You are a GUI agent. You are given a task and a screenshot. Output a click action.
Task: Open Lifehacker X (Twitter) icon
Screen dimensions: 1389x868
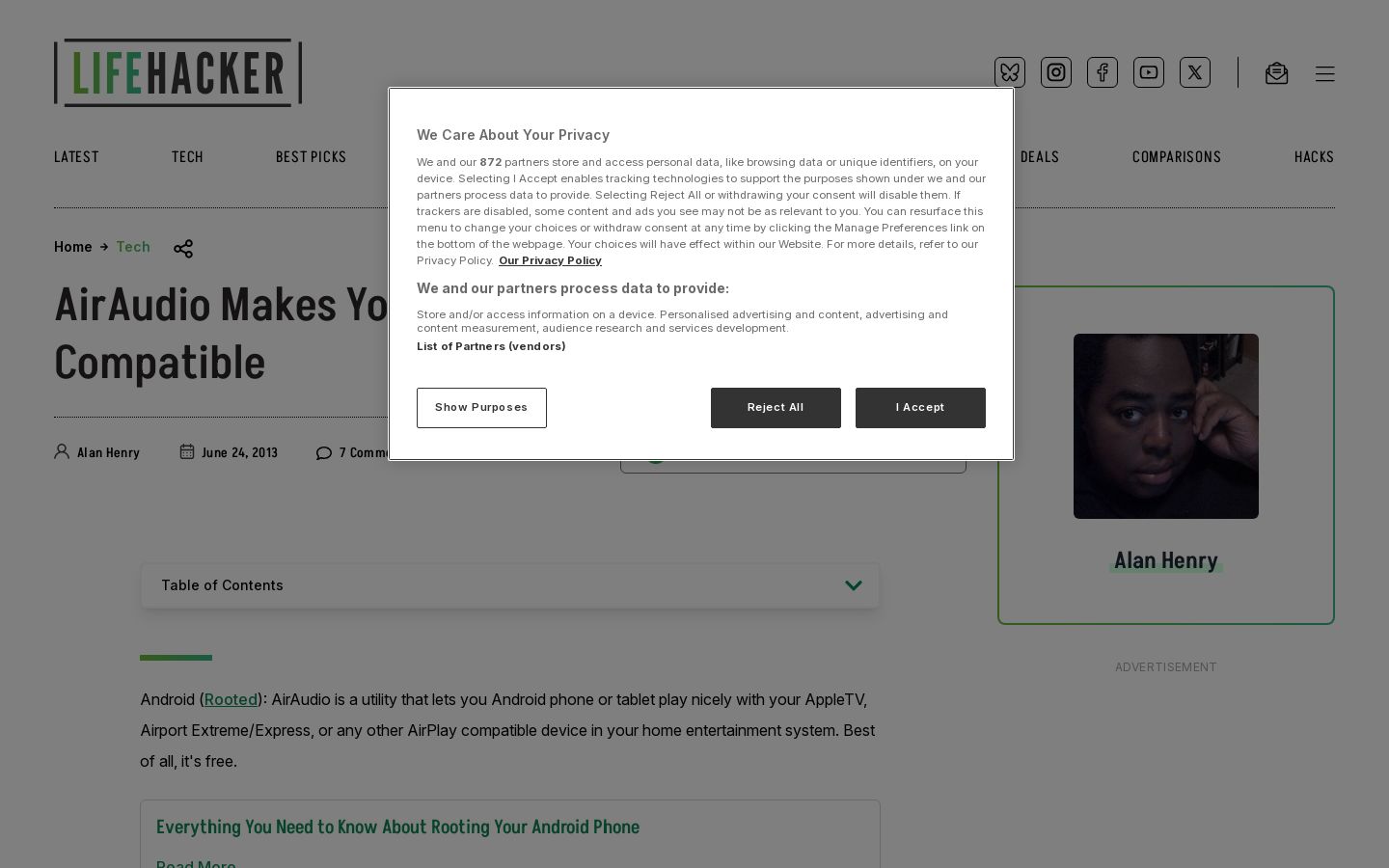[x=1195, y=72]
